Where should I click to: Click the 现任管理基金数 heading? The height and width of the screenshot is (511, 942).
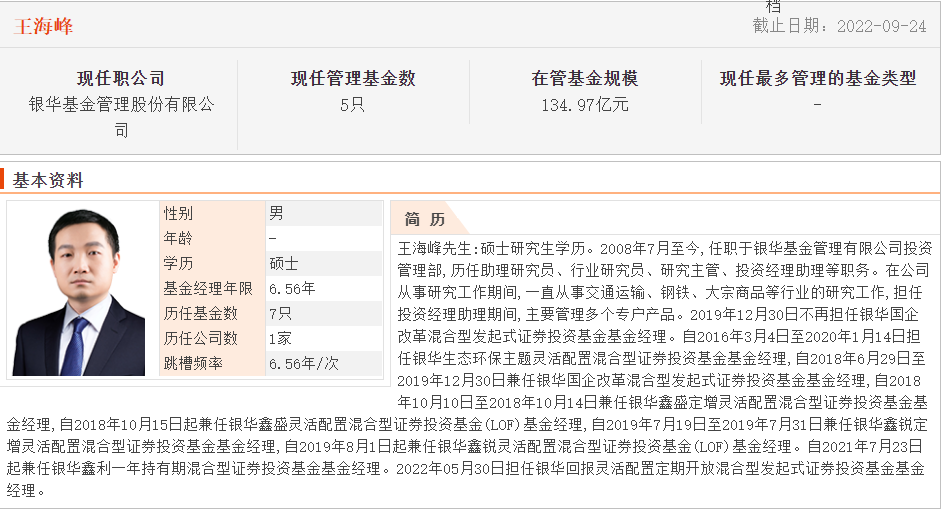353,78
